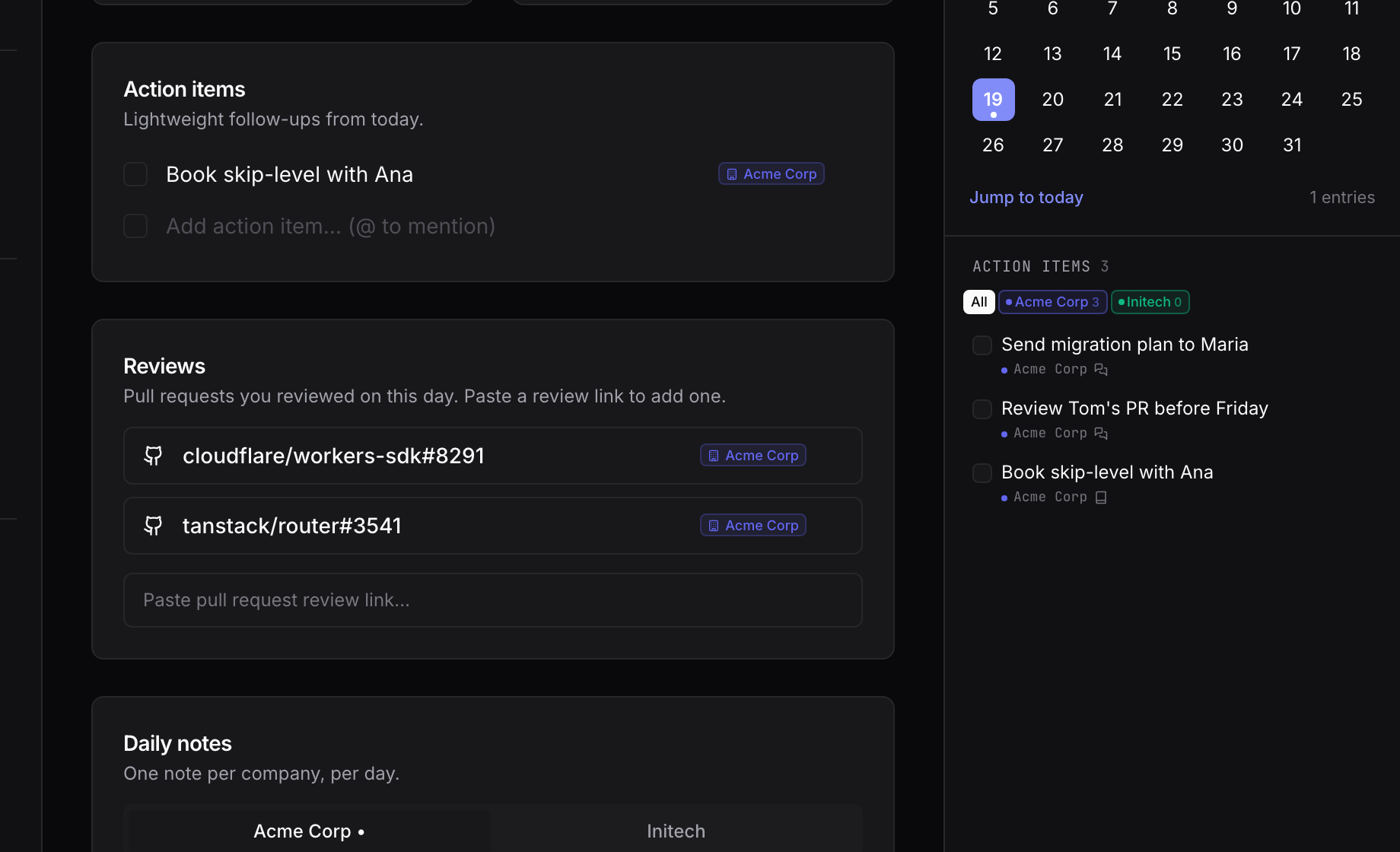Filter action items by Acme Corp
Viewport: 1400px width, 852px height.
coord(1053,302)
